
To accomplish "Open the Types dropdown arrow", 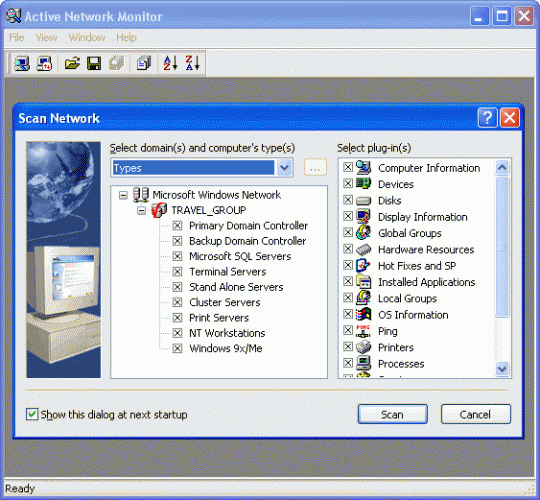I will (284, 168).
